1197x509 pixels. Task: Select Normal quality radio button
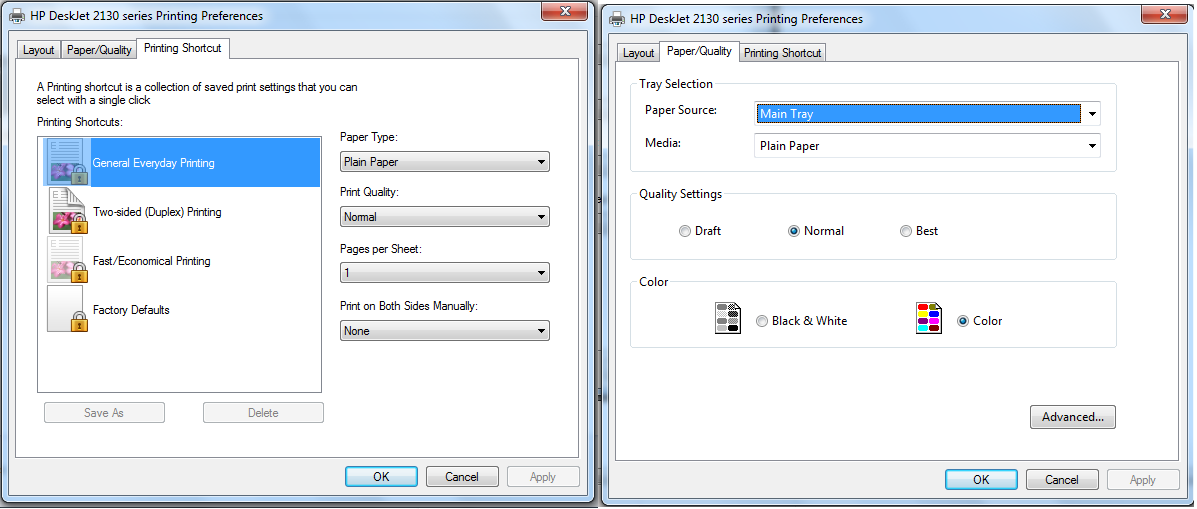point(794,231)
